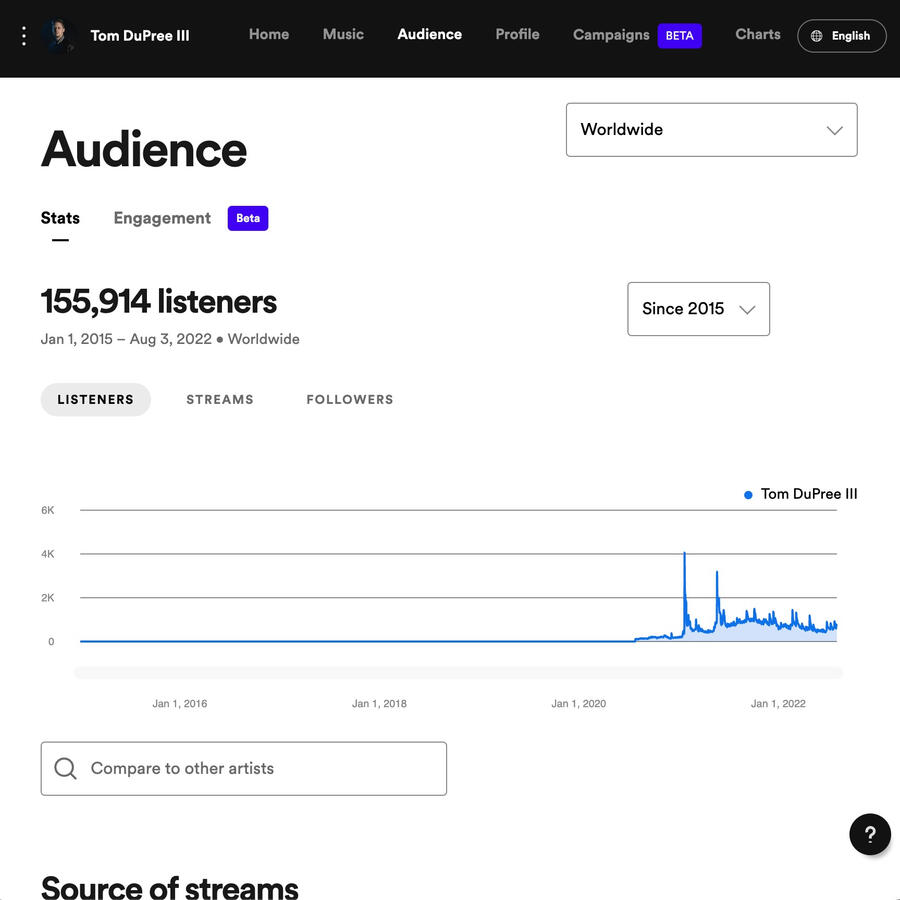This screenshot has height=900, width=900.
Task: Go to the Charts page
Action: (x=757, y=34)
